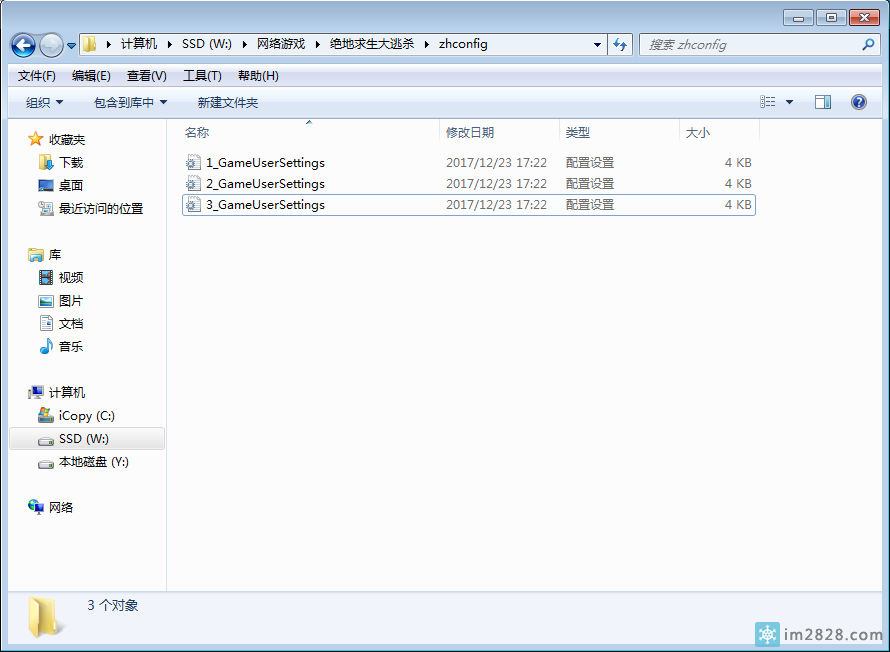The width and height of the screenshot is (890, 652).
Task: Select iCopy (C:) drive in sidebar
Action: pos(86,416)
